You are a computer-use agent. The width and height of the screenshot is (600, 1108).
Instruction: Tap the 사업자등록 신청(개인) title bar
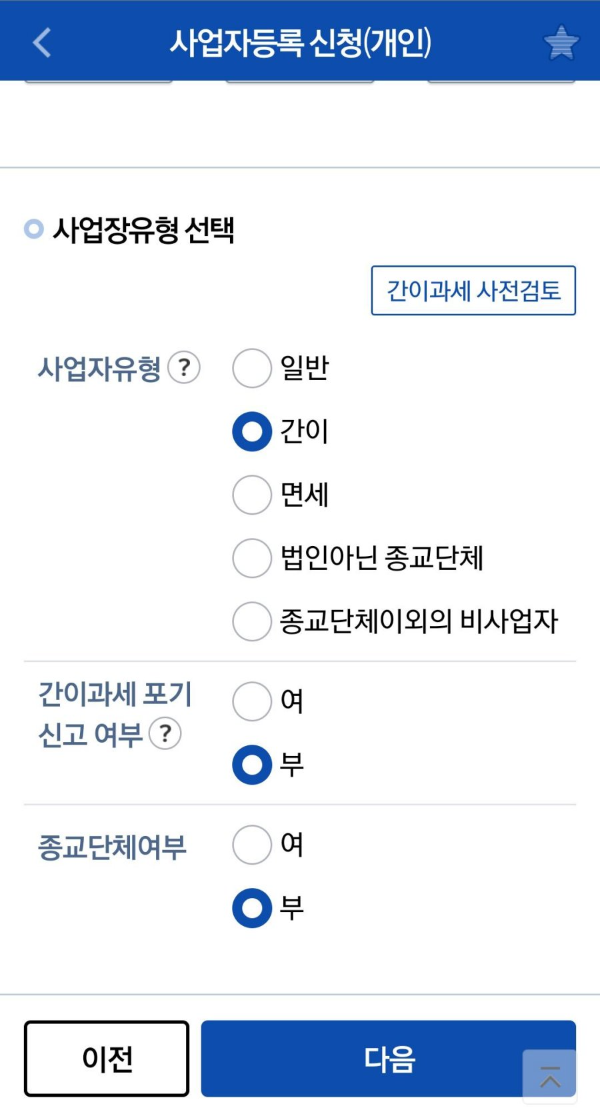click(x=300, y=42)
